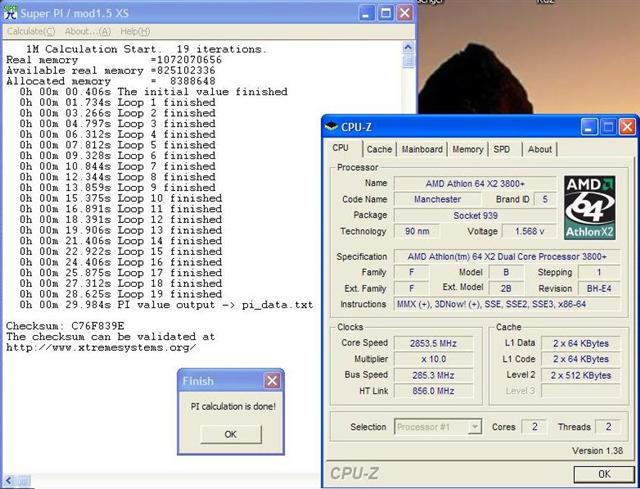Close the CPU-Z window
The height and width of the screenshot is (489, 640).
[x=627, y=127]
